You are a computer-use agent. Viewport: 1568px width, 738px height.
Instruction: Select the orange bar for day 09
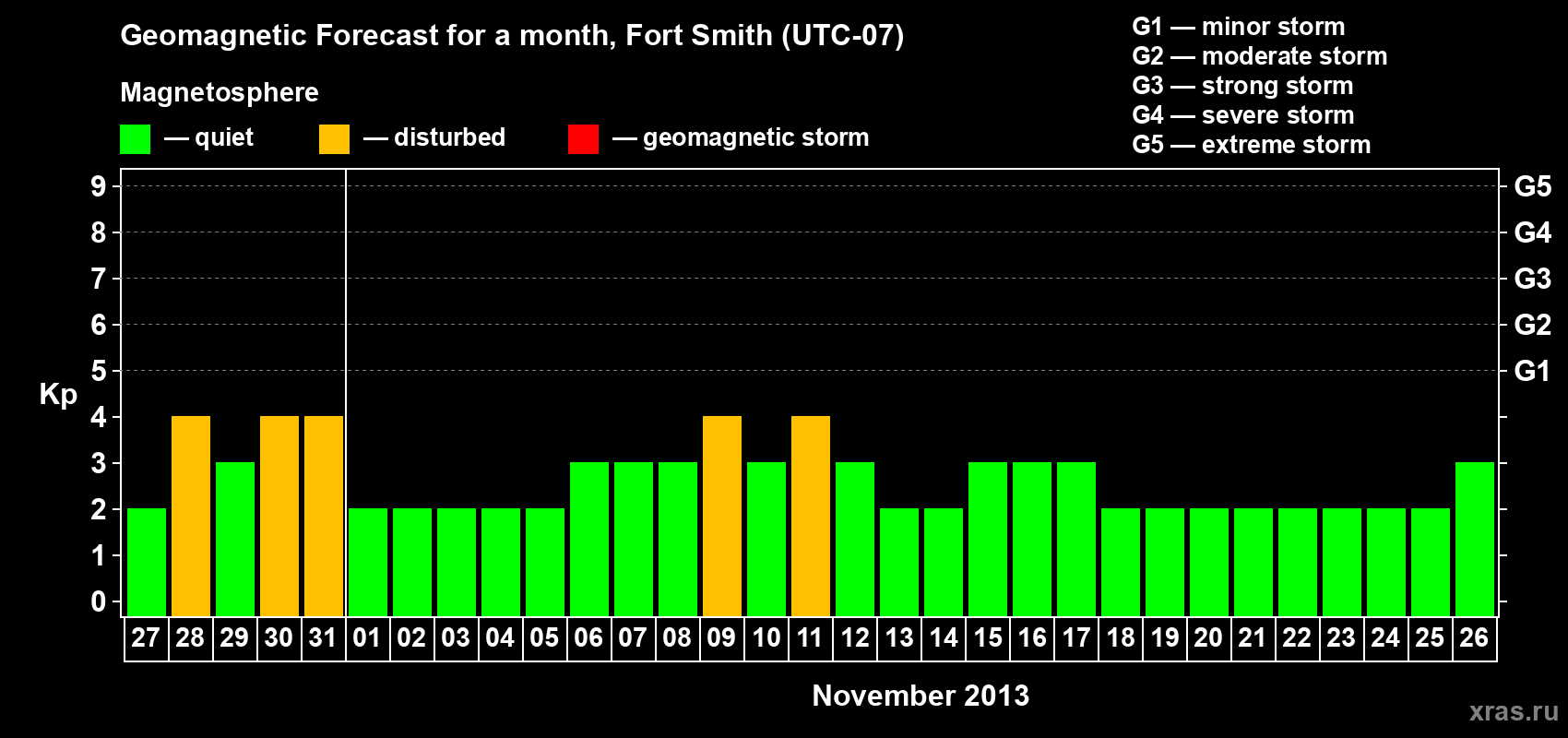pyautogui.click(x=722, y=516)
